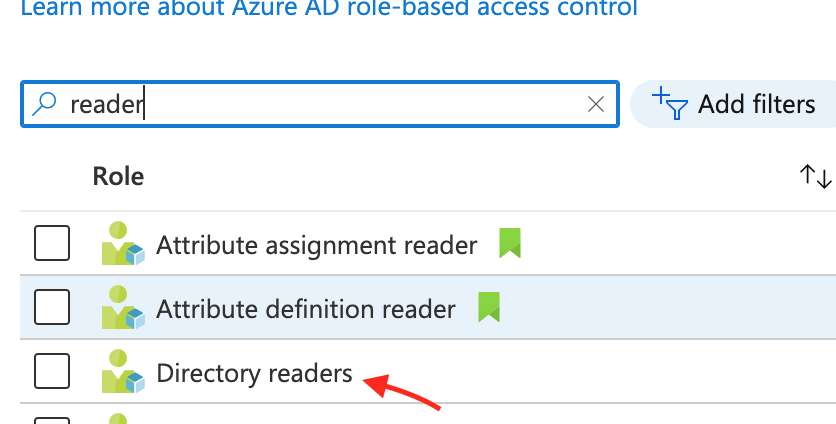Check the partially visible checkbox below Directory readers

pos(52,421)
